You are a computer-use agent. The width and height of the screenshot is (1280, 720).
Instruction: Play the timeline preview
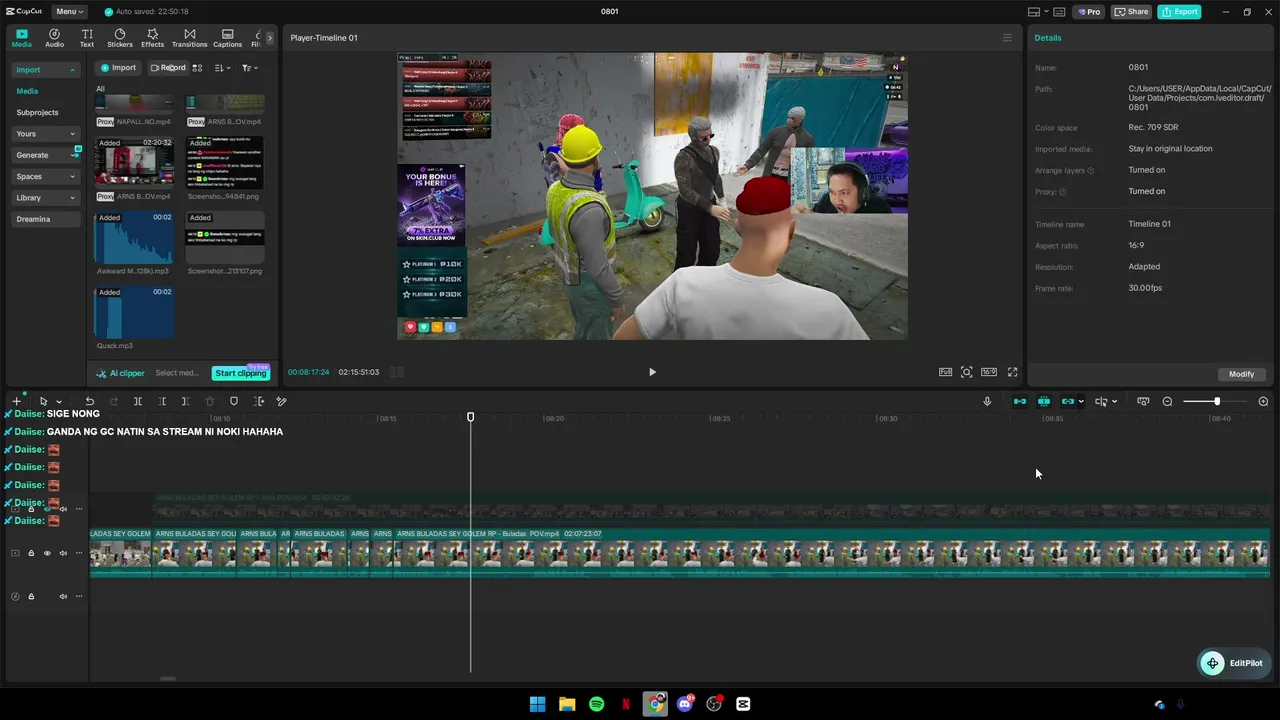pyautogui.click(x=652, y=372)
